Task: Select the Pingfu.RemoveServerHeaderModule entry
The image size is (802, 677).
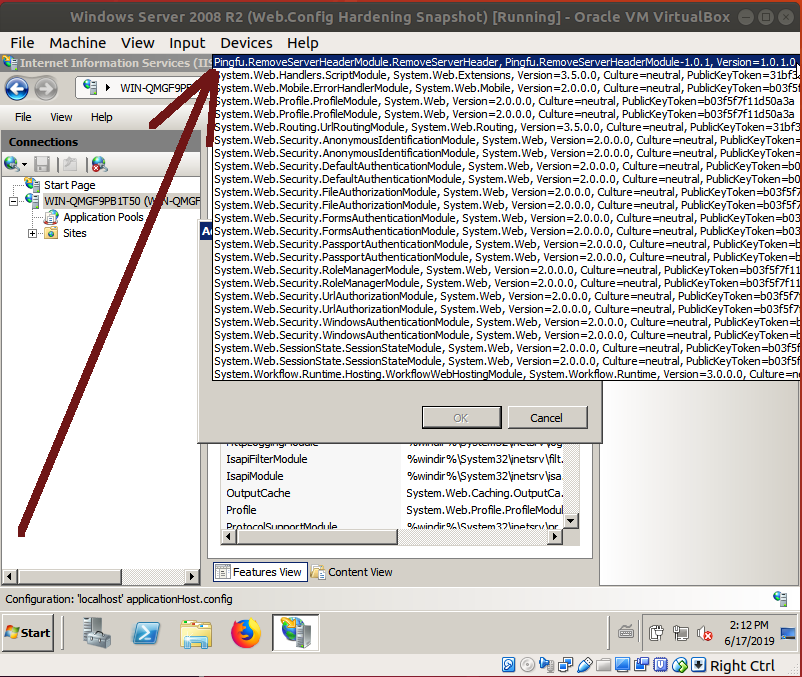Action: click(x=505, y=62)
